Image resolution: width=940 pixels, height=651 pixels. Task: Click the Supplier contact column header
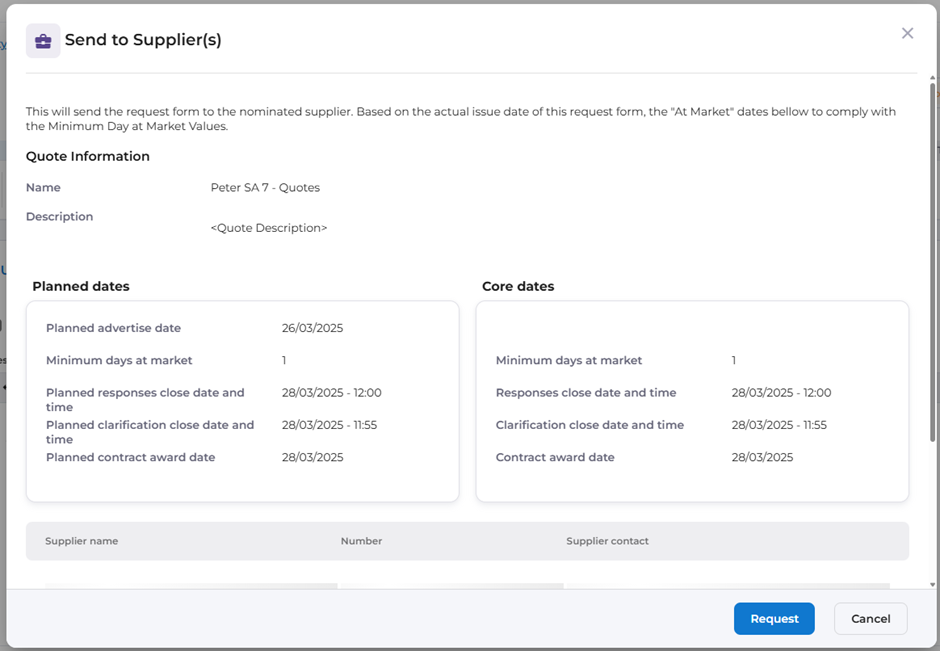click(607, 541)
